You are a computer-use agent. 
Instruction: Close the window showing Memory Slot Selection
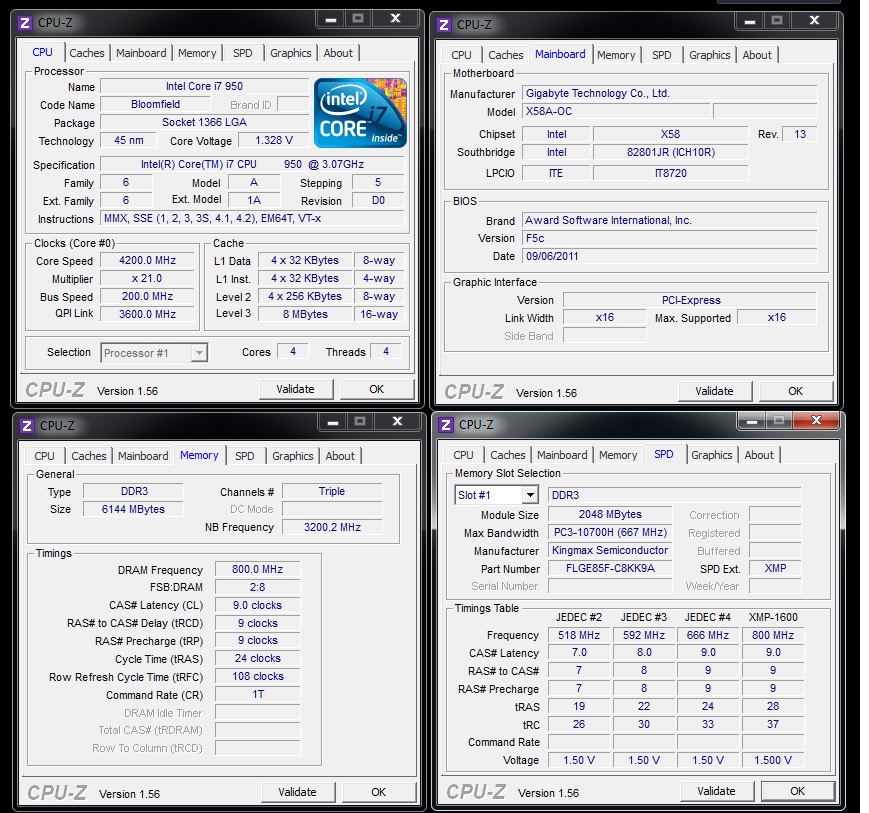816,421
